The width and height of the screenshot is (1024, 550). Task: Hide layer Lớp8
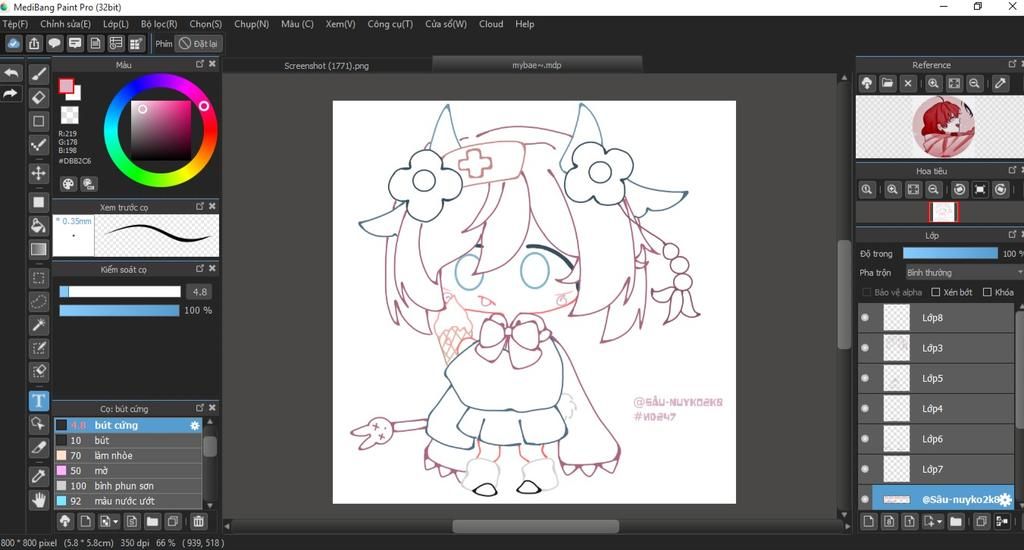[x=865, y=317]
